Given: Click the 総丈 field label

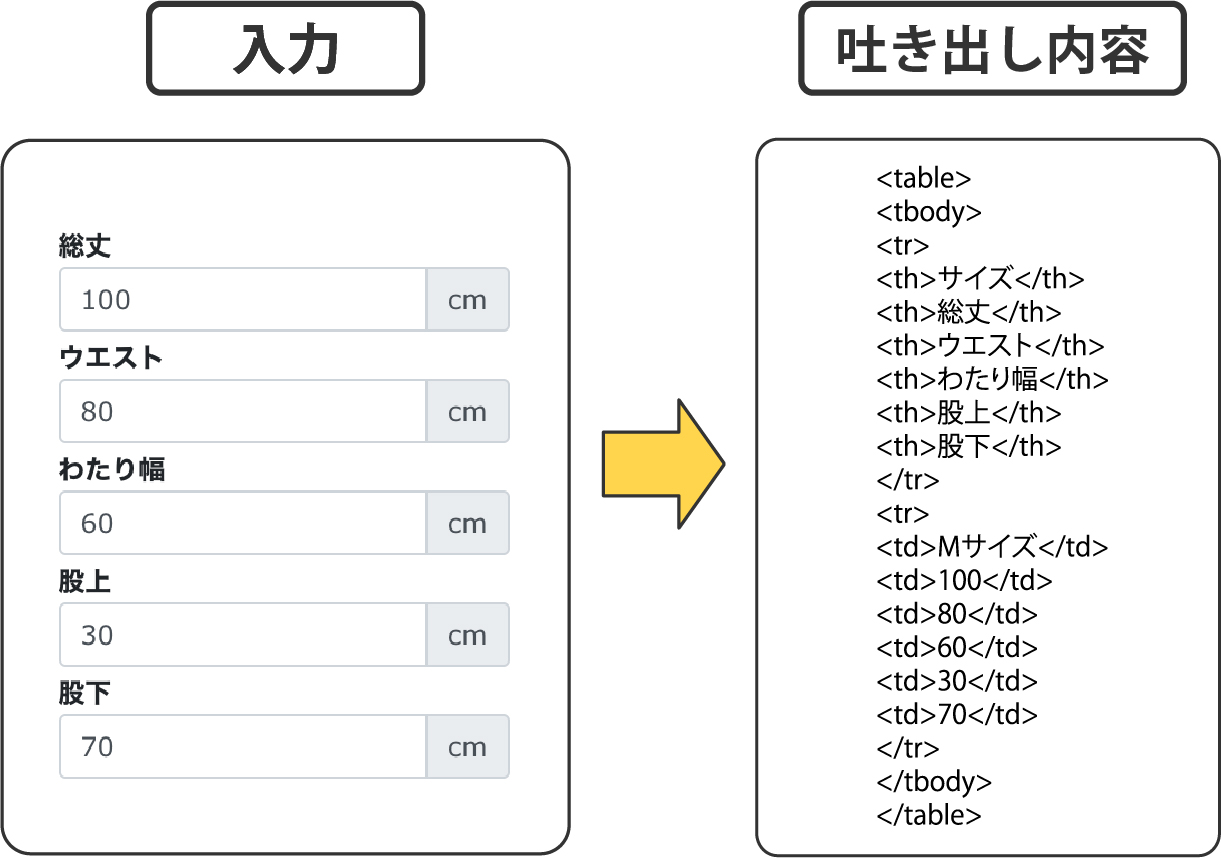Looking at the screenshot, I should click(x=85, y=246).
